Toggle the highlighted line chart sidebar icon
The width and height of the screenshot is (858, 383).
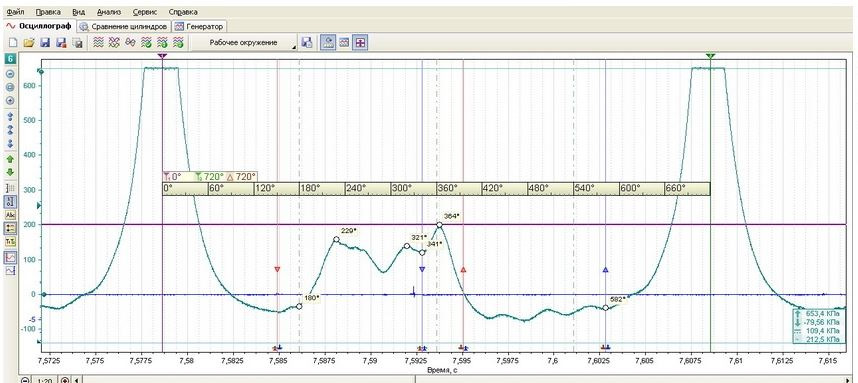10,257
